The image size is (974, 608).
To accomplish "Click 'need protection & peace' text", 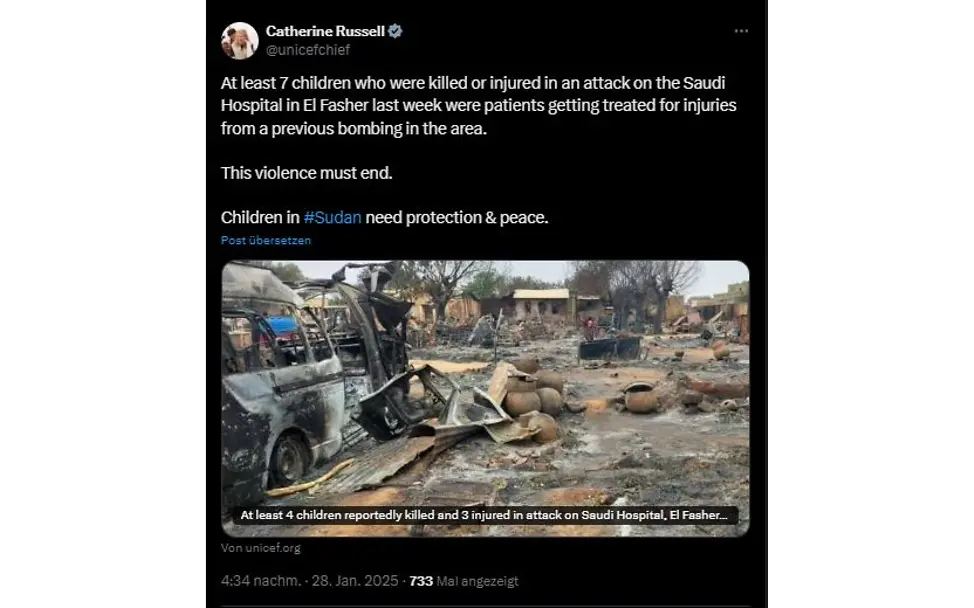I will [458, 217].
